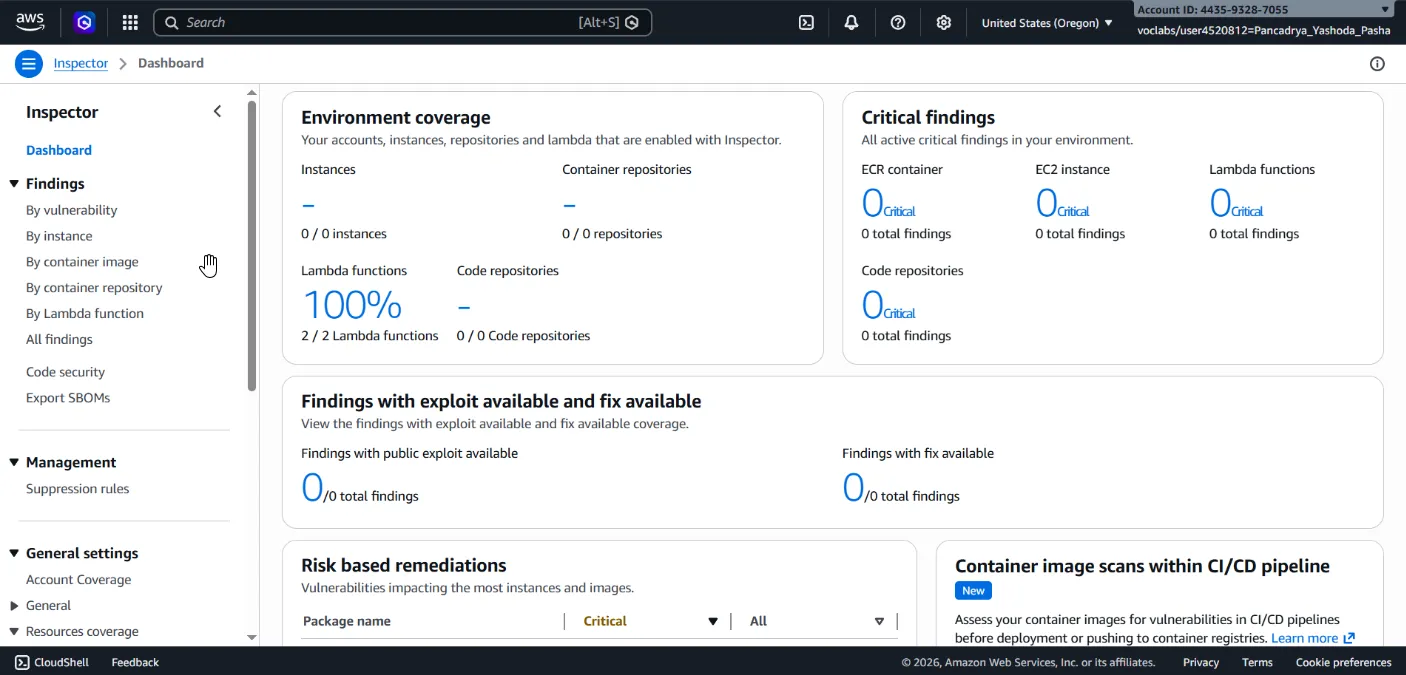This screenshot has height=675, width=1406.
Task: Click Lambda functions 0 Critical link
Action: click(1236, 205)
